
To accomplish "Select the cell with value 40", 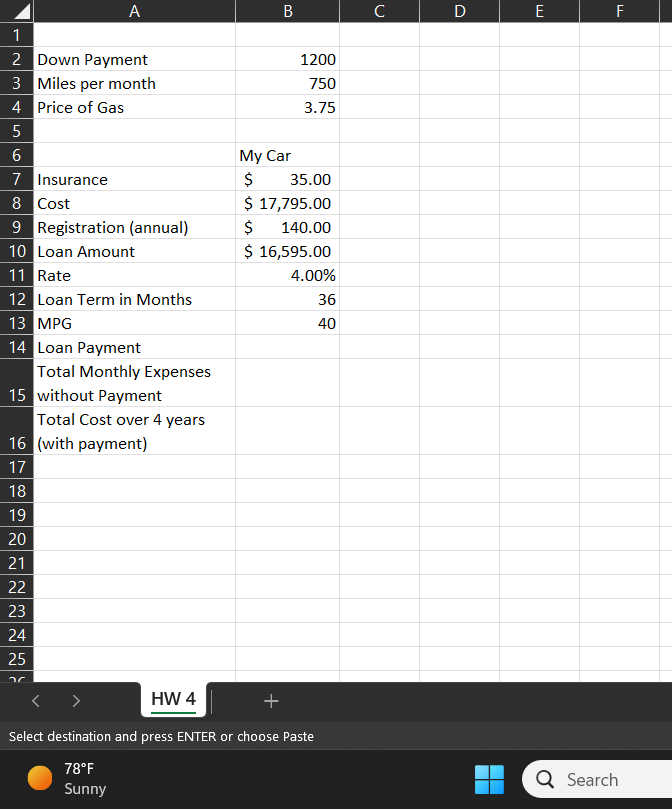I will tap(287, 323).
